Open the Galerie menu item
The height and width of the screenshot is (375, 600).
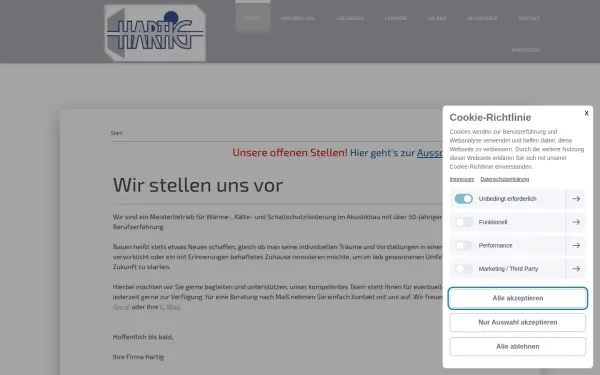[x=437, y=18]
